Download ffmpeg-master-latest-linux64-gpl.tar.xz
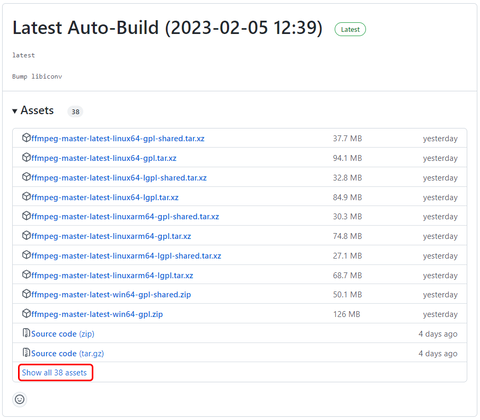Image resolution: width=480 pixels, height=420 pixels. click(x=104, y=158)
